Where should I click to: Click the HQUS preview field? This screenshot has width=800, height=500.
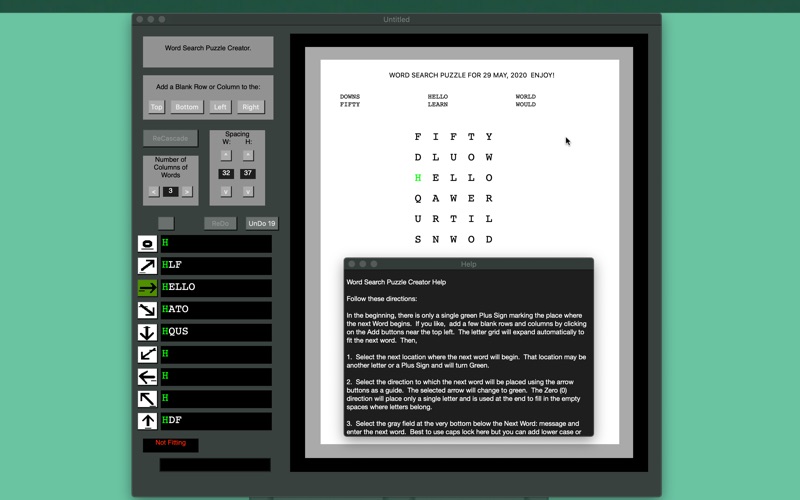[216, 332]
